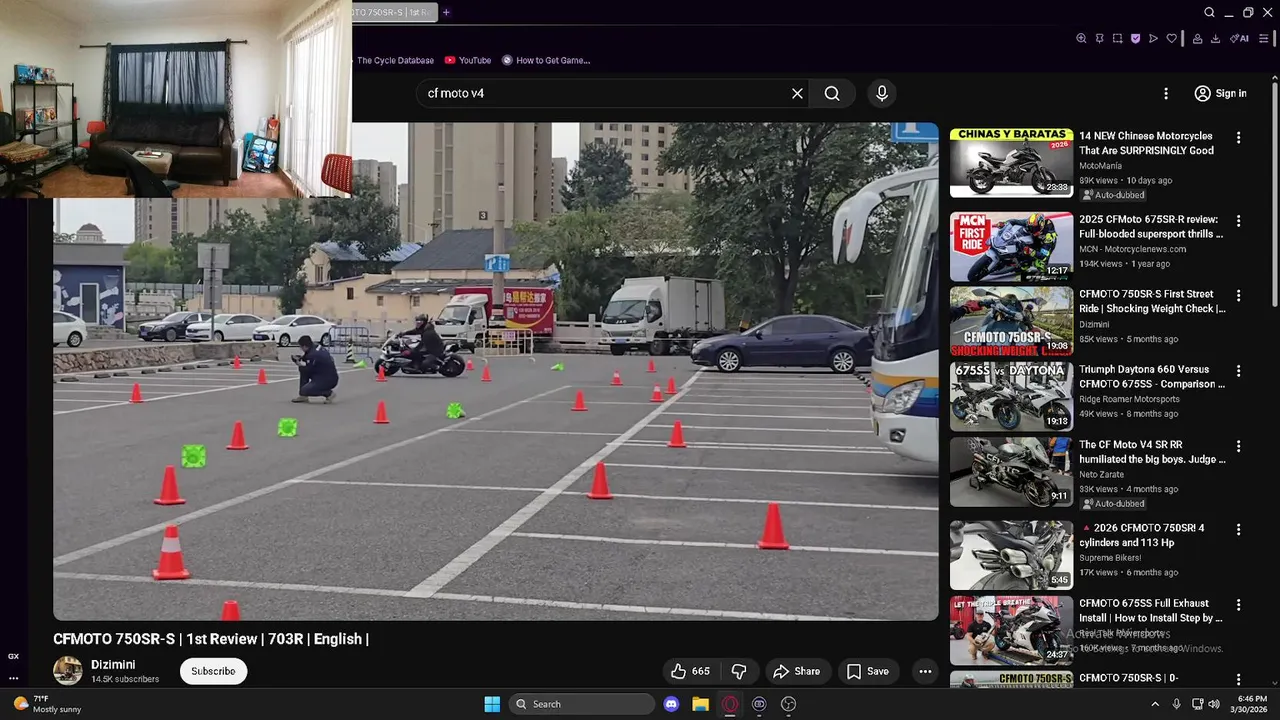
Task: Open options menu for CF Moto V4 SR RR video
Action: 1238,446
